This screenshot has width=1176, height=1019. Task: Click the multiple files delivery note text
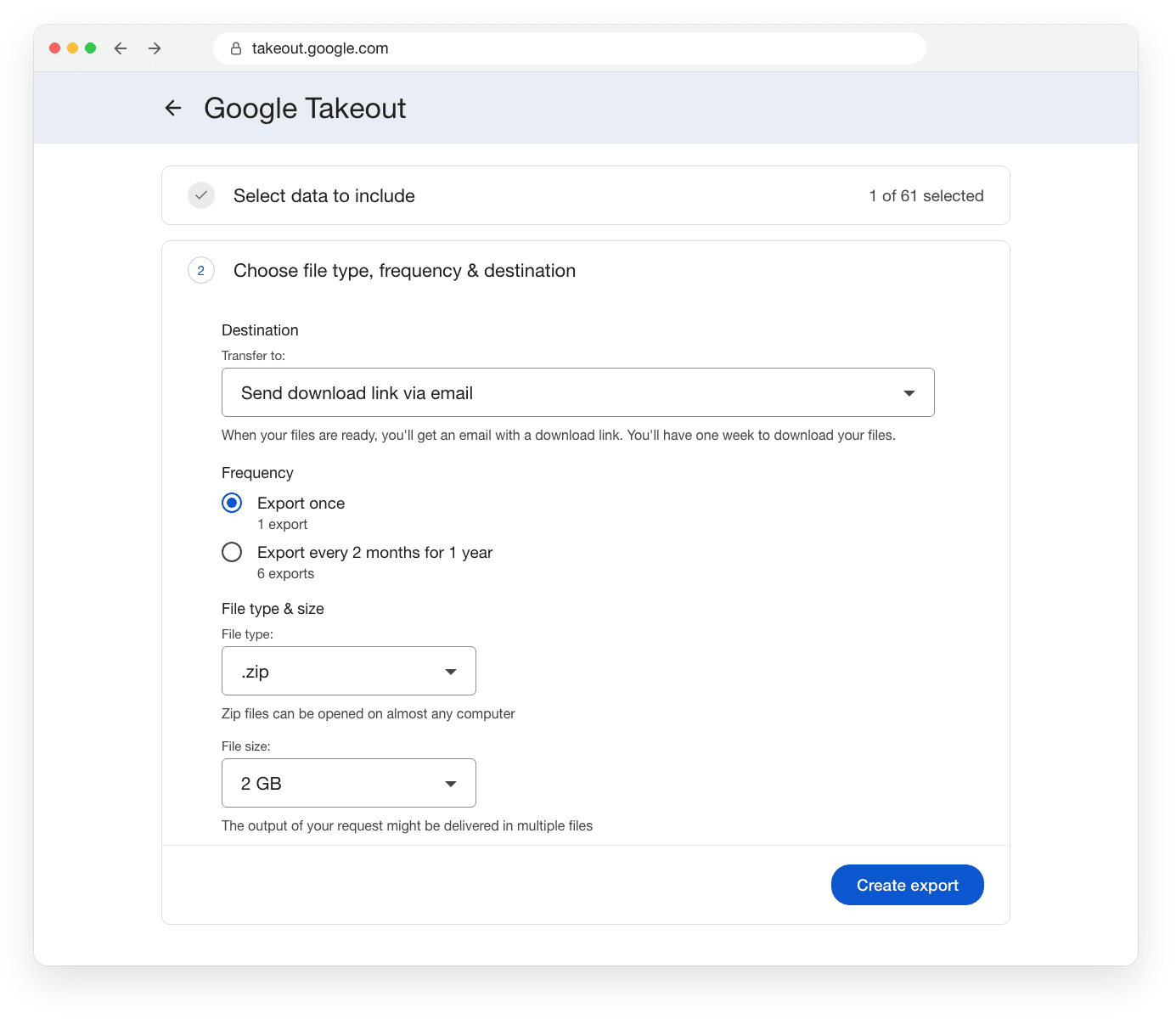(x=408, y=826)
